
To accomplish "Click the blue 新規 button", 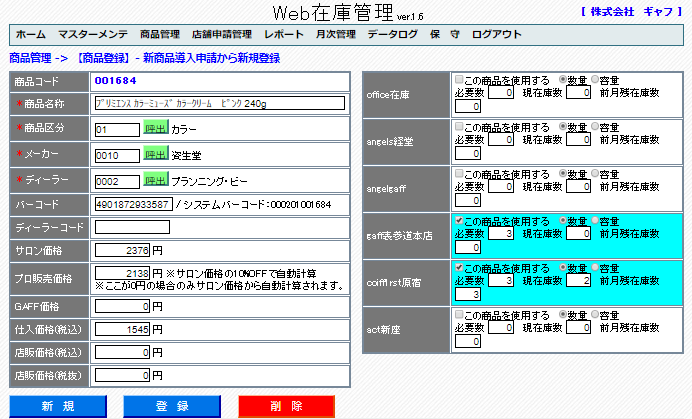I will pyautogui.click(x=58, y=406).
